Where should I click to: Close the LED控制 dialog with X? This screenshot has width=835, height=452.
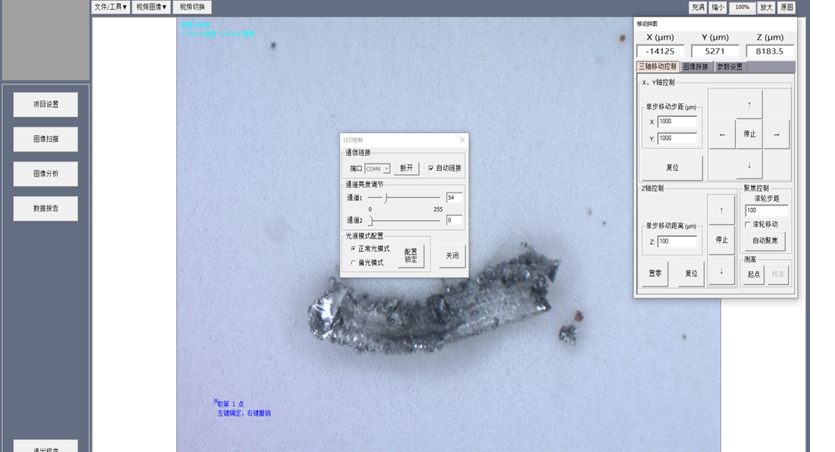(x=462, y=140)
